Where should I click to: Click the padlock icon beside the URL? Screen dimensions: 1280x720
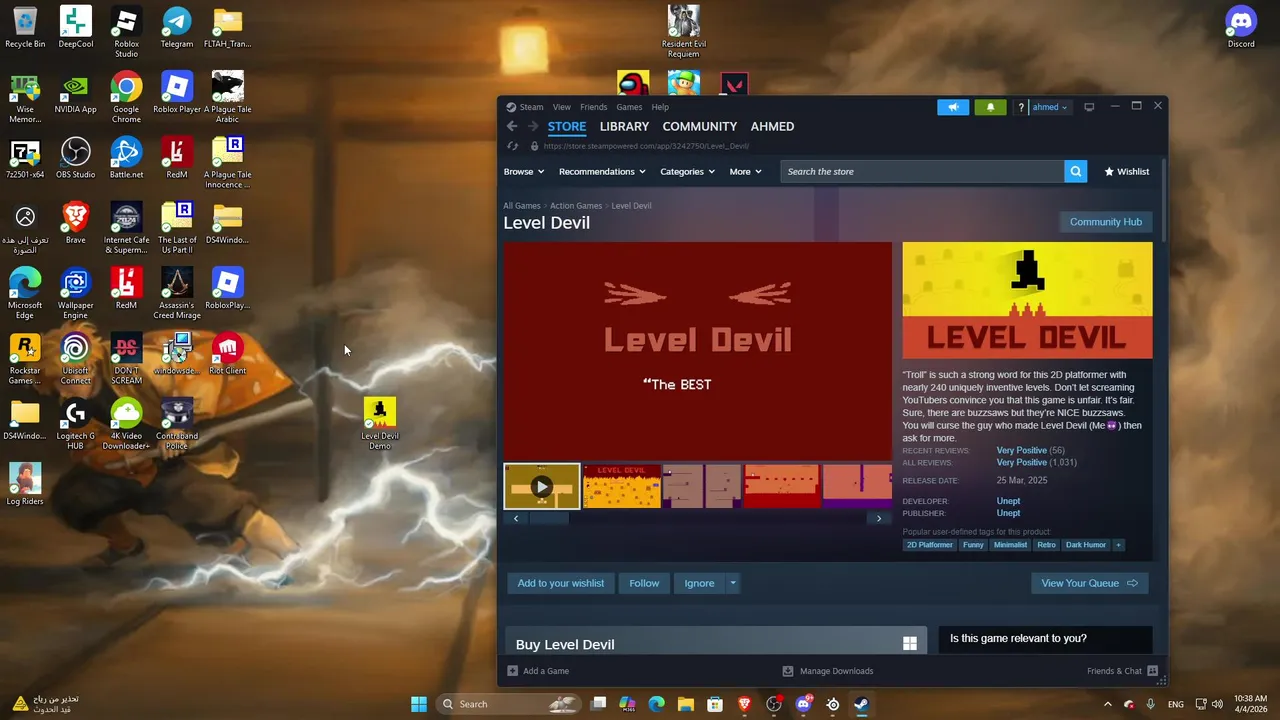pos(534,146)
